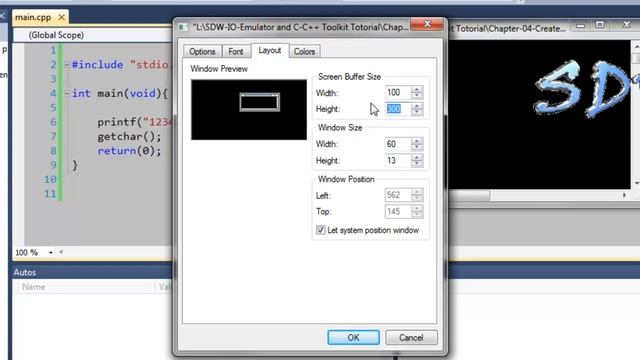Viewport: 640px width, 360px height.
Task: Click the OK button
Action: point(353,338)
